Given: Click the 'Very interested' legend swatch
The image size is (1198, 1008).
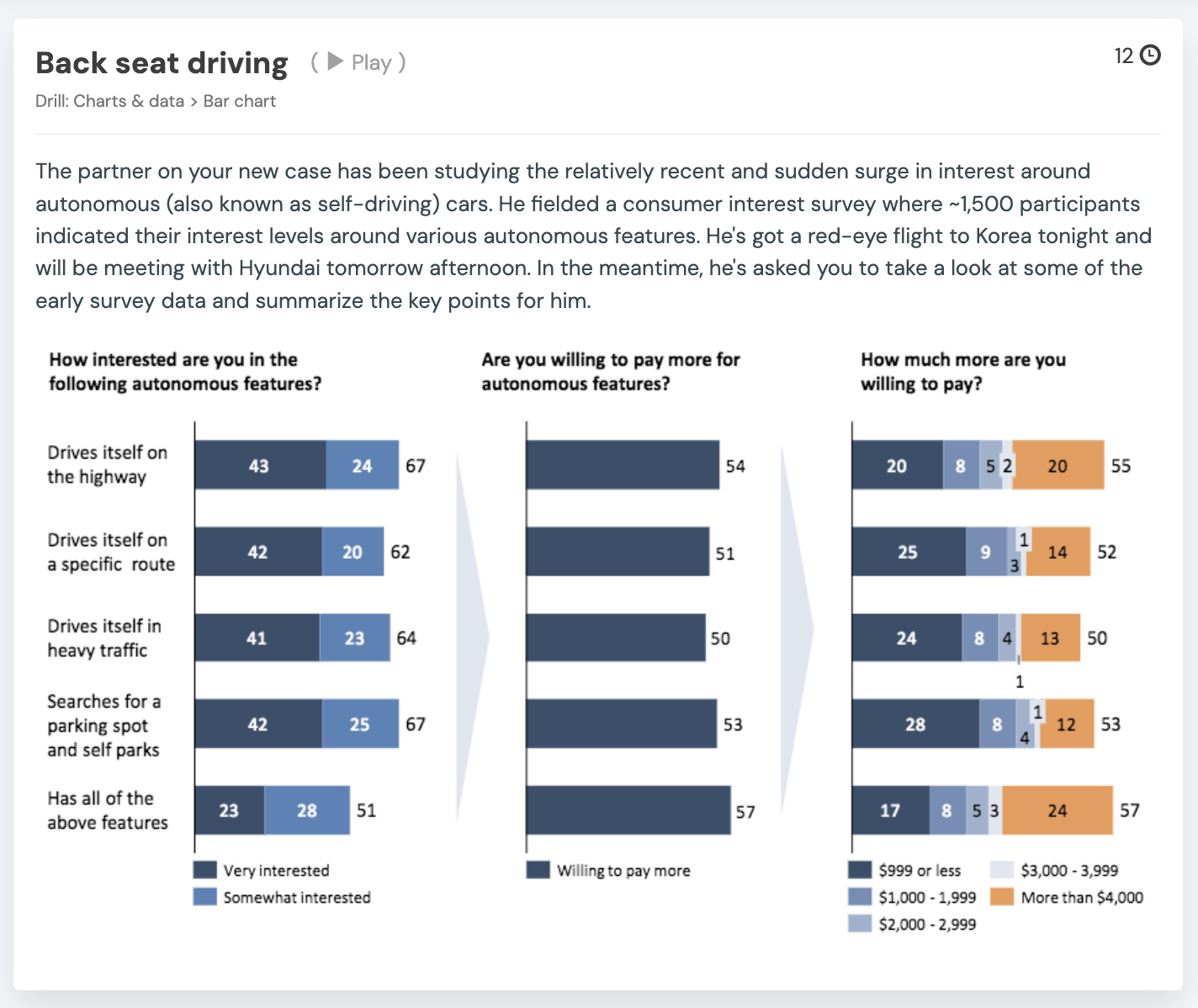Looking at the screenshot, I should point(204,870).
